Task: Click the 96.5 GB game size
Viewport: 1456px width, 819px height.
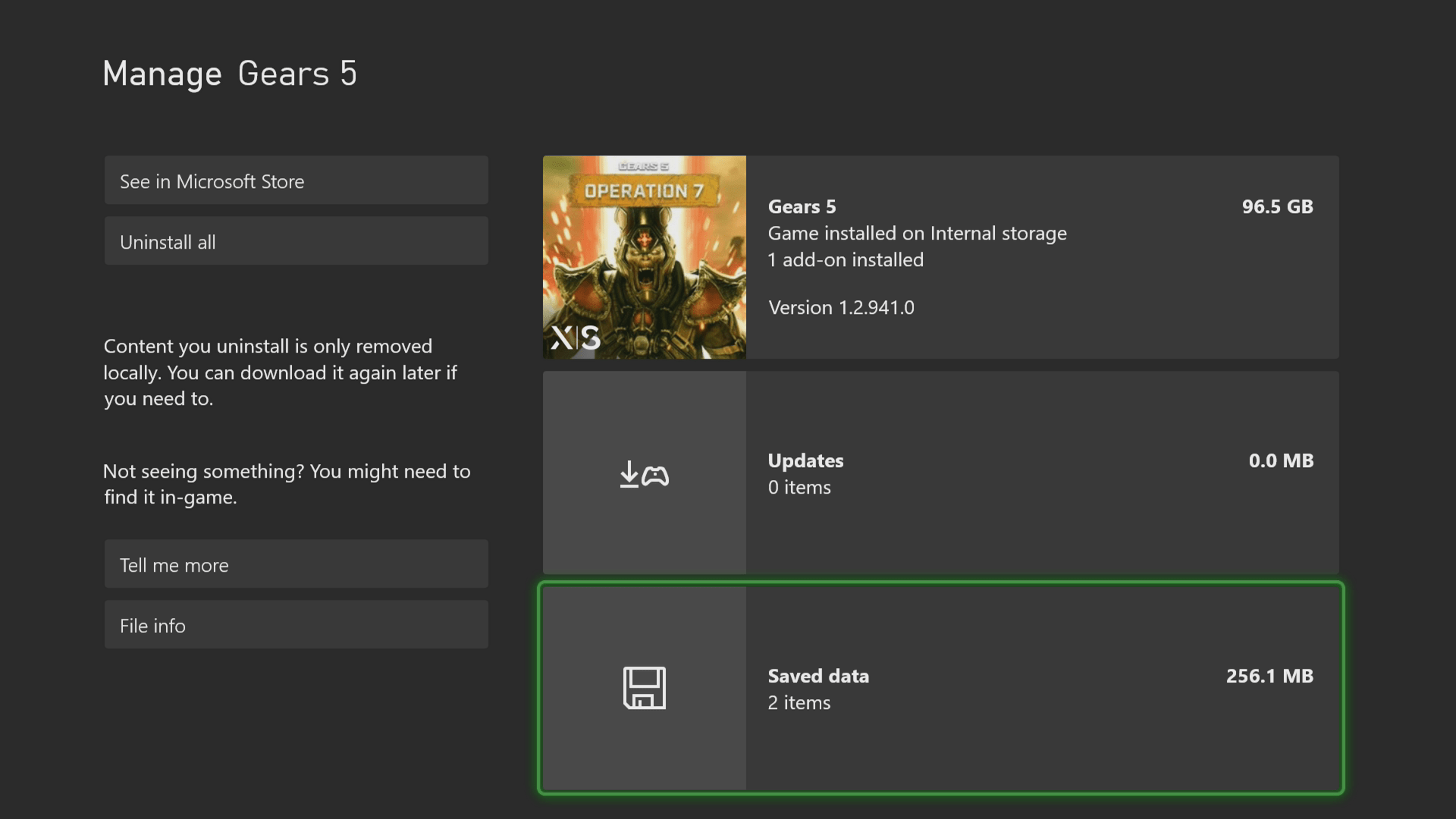Action: pyautogui.click(x=1276, y=206)
